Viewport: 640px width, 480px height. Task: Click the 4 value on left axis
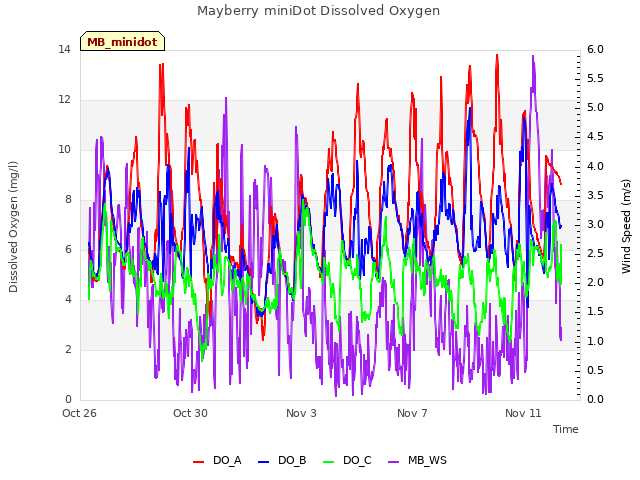68,300
